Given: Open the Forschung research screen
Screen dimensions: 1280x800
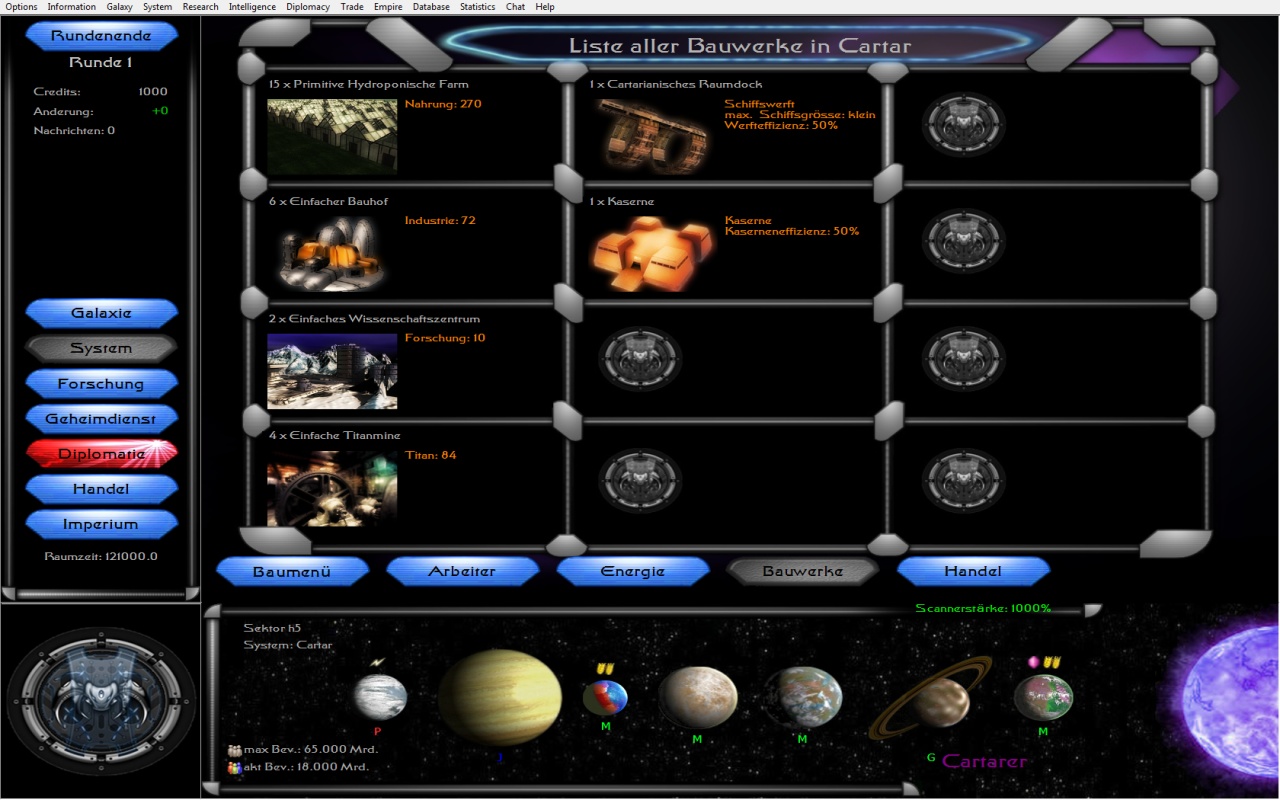Looking at the screenshot, I should (x=101, y=384).
